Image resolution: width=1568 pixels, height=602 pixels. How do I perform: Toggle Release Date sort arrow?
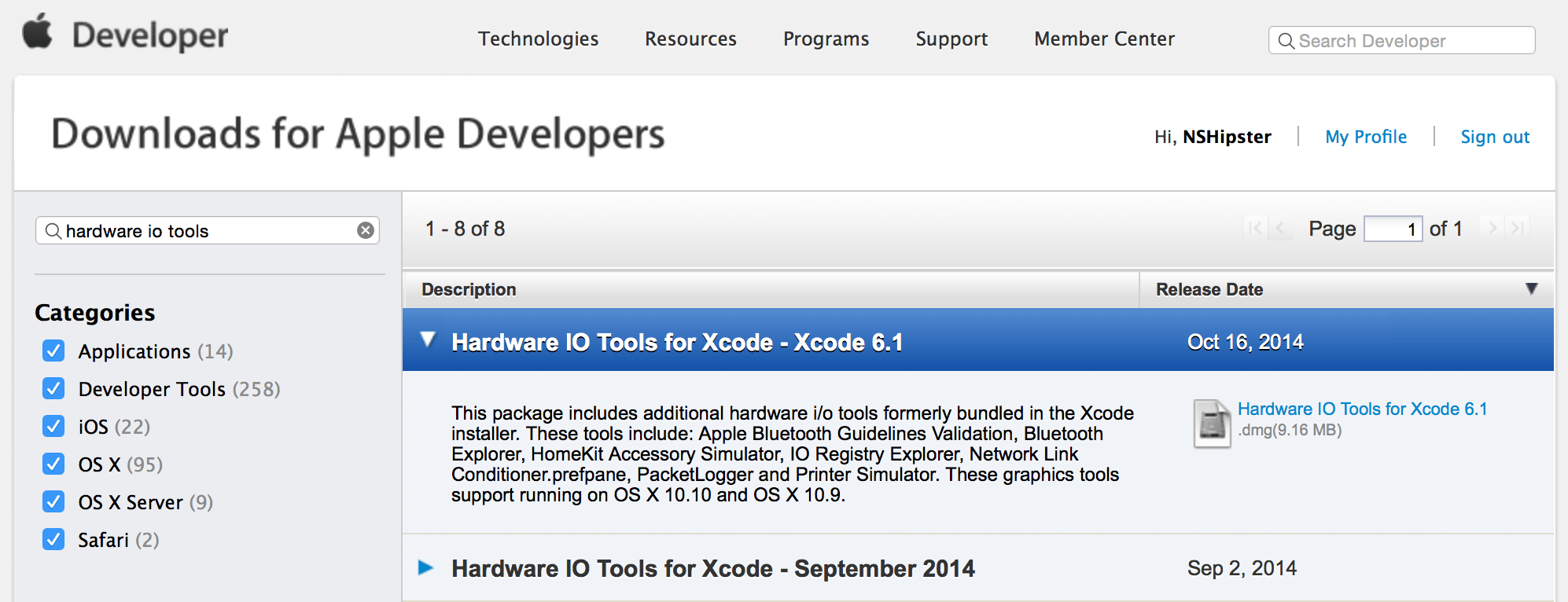[x=1532, y=288]
